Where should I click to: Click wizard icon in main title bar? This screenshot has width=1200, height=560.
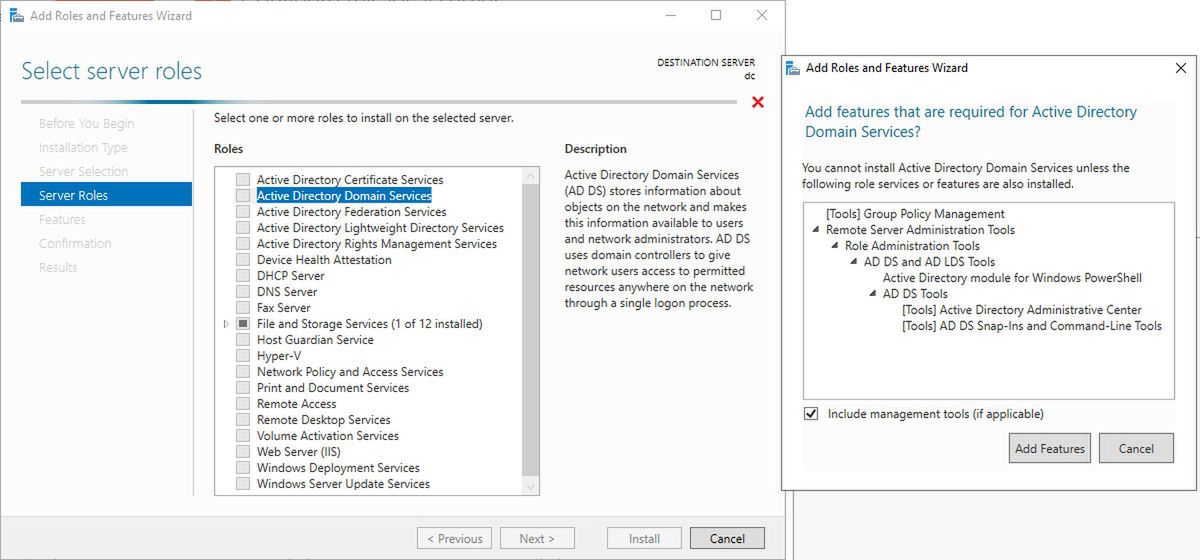coord(16,15)
